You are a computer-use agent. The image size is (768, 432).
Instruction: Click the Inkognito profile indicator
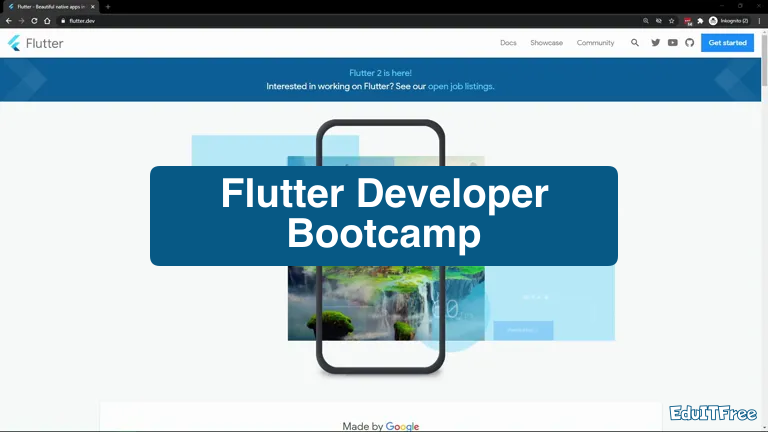(x=729, y=21)
